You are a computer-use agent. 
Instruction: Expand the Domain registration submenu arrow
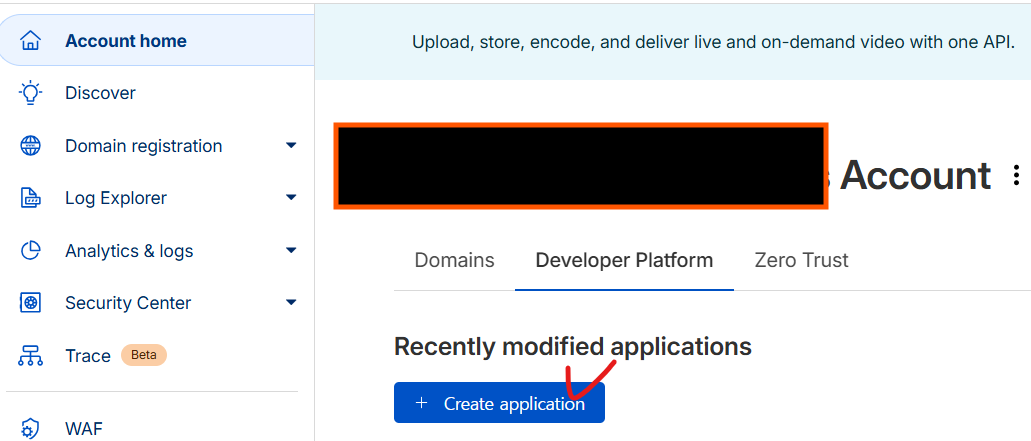[x=291, y=145]
